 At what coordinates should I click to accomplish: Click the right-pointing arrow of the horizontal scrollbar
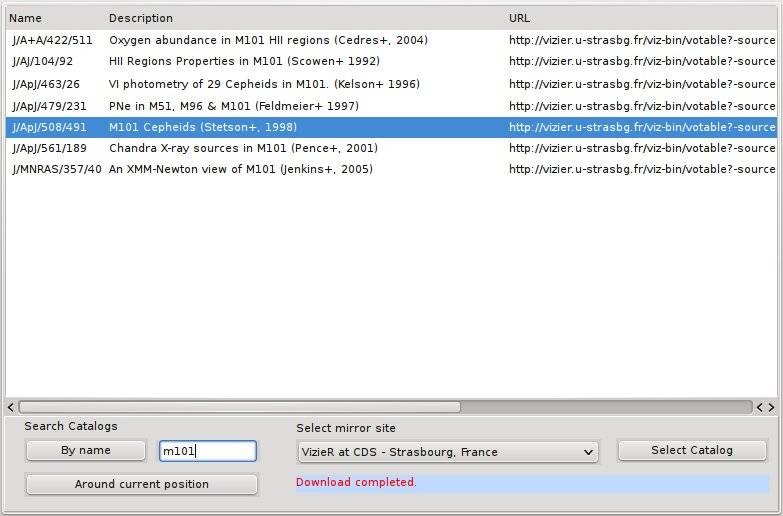772,408
